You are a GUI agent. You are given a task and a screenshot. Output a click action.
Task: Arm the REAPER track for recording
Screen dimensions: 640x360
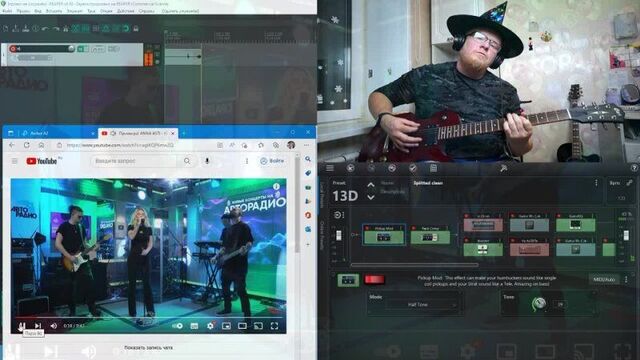point(13,49)
